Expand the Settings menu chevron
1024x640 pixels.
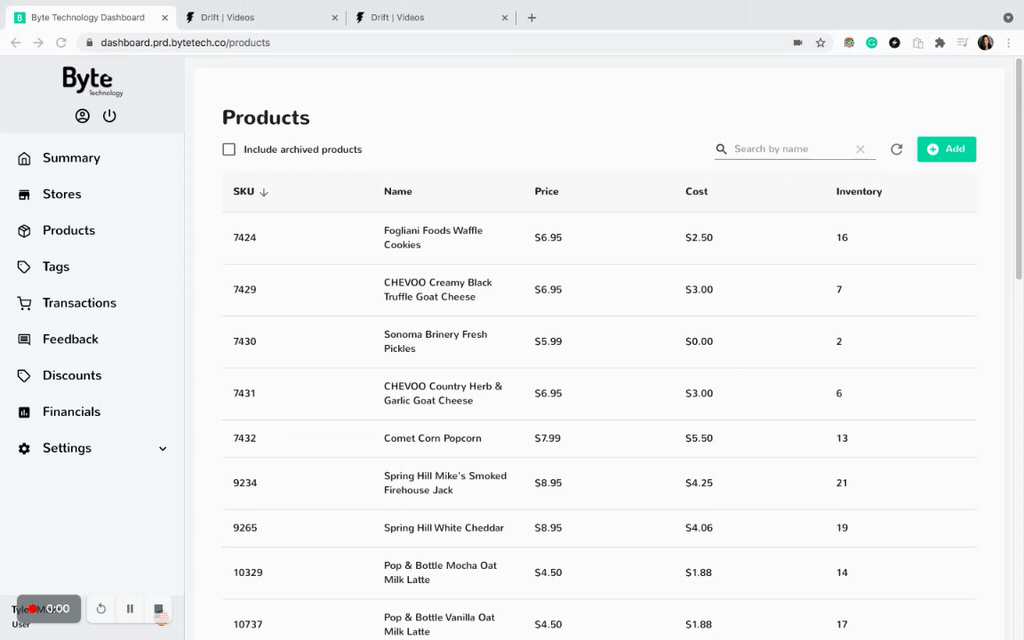pos(163,449)
